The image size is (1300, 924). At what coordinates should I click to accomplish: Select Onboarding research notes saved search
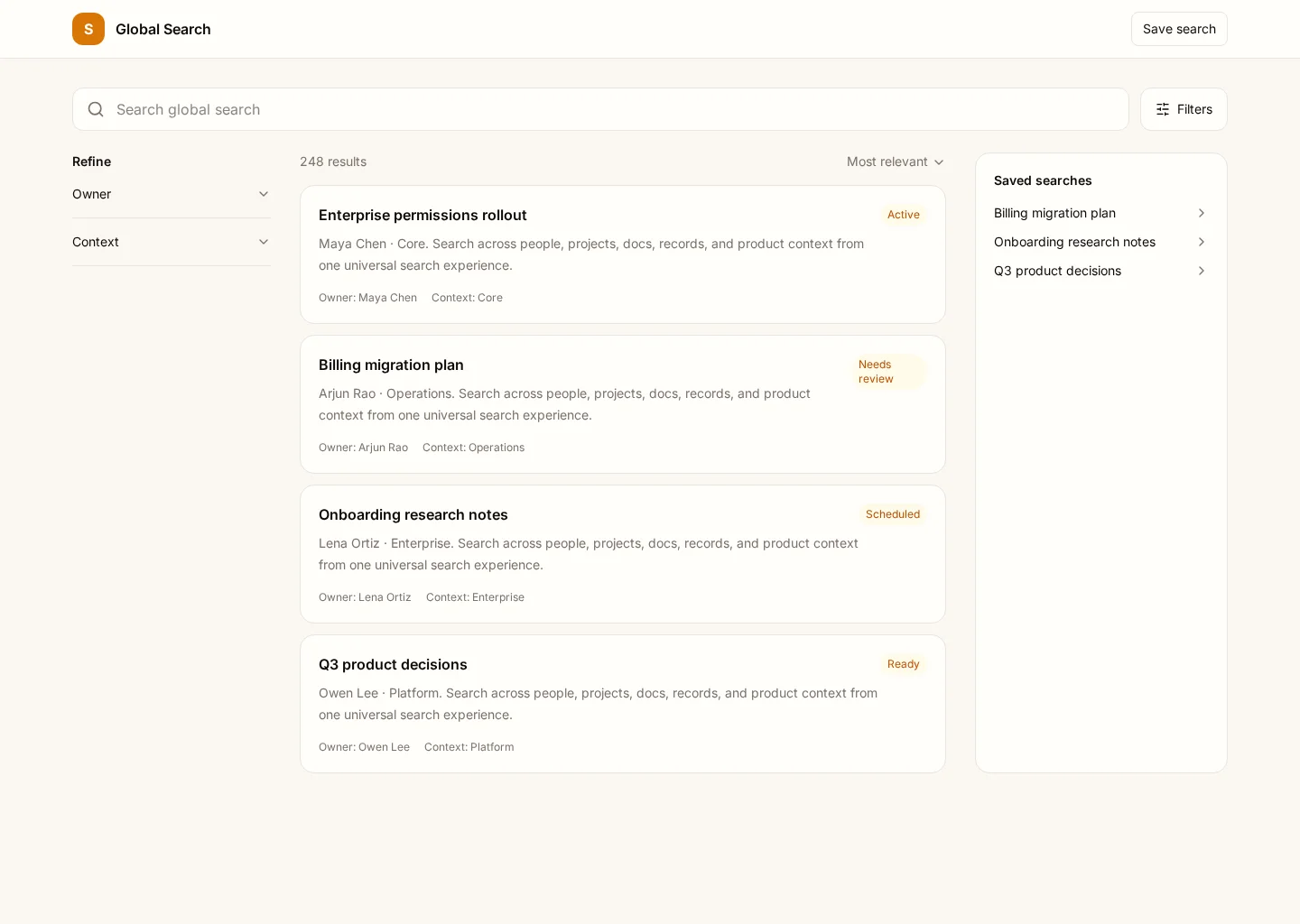[1101, 242]
